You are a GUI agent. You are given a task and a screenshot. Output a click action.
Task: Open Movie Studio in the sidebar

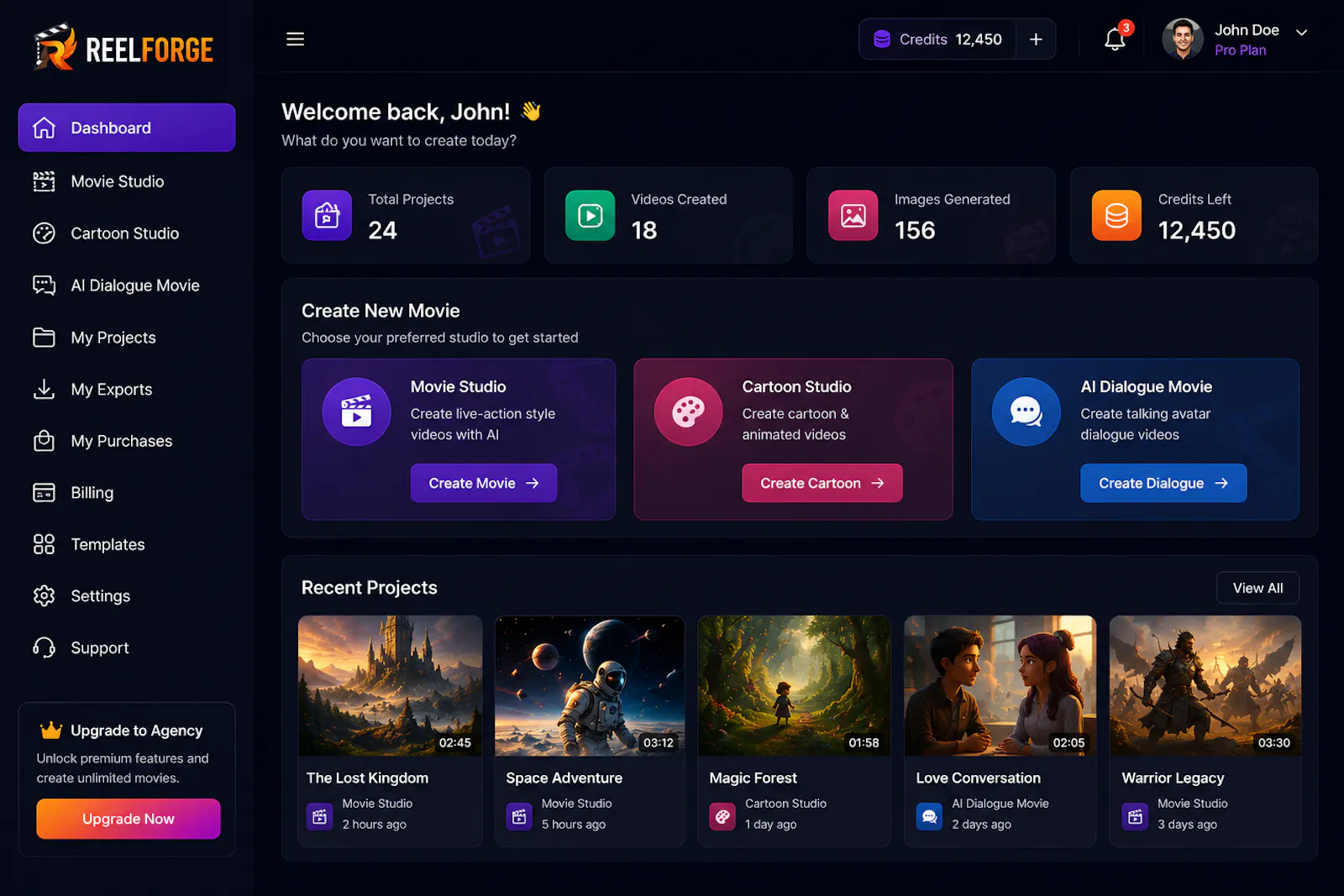(x=127, y=181)
